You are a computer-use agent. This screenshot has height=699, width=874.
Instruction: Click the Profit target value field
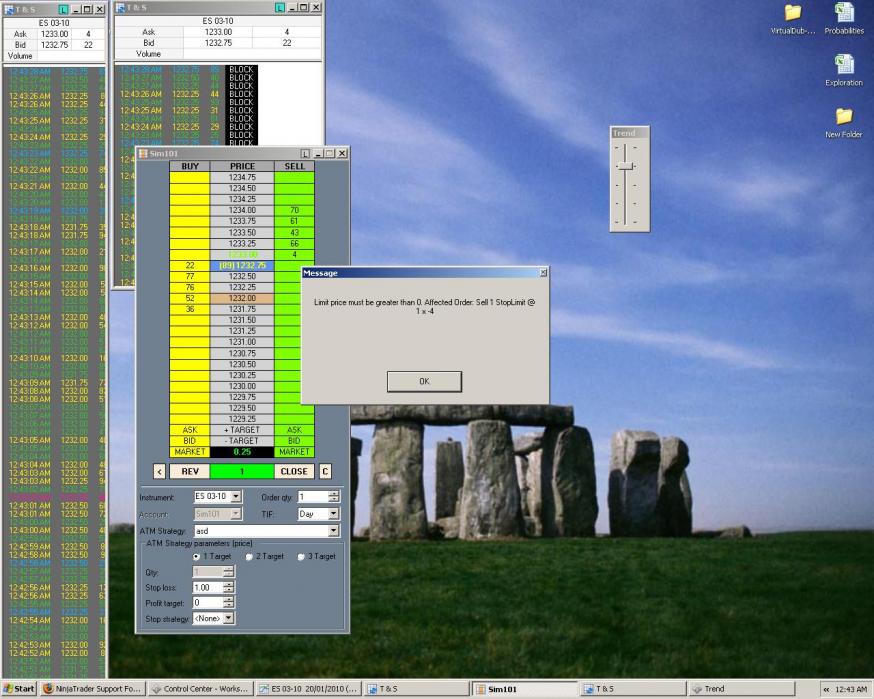click(x=208, y=603)
